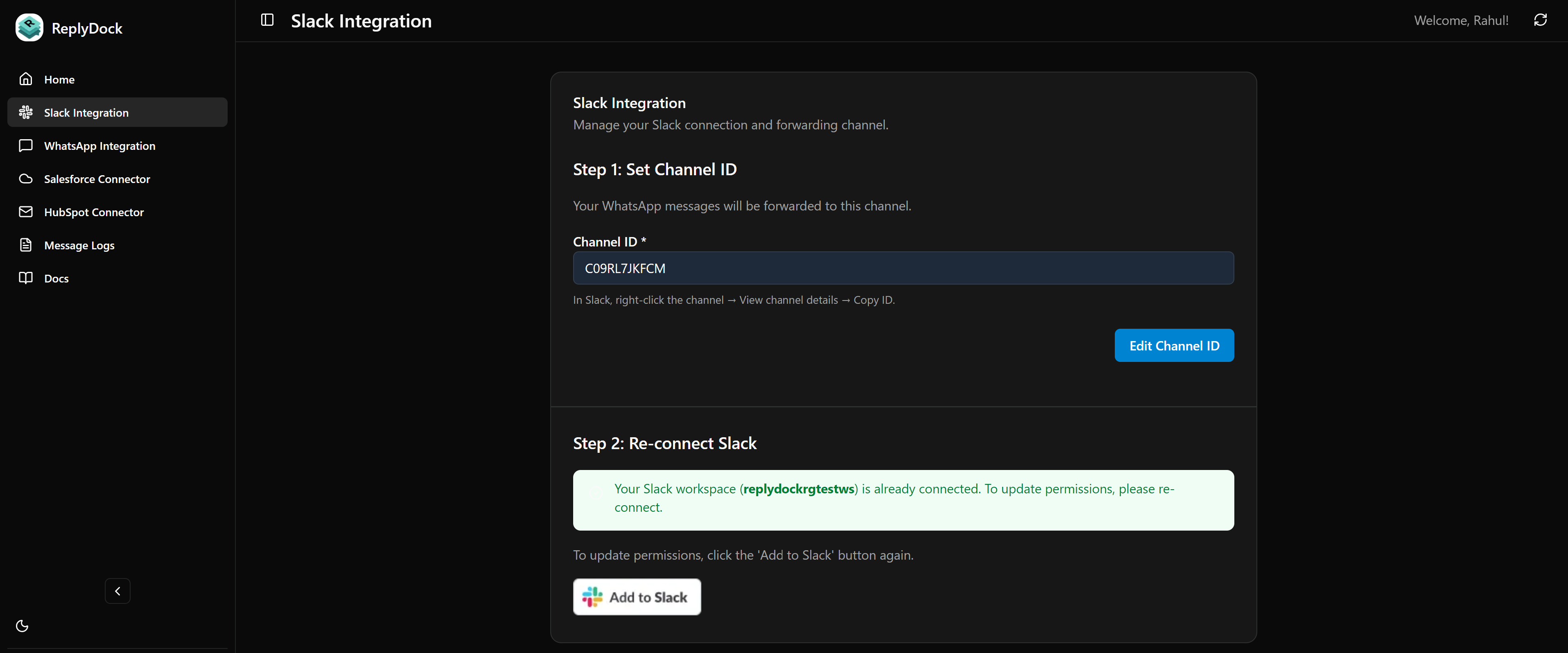The image size is (1568, 653).
Task: Click the ReplyDock logo icon
Action: pos(29,28)
